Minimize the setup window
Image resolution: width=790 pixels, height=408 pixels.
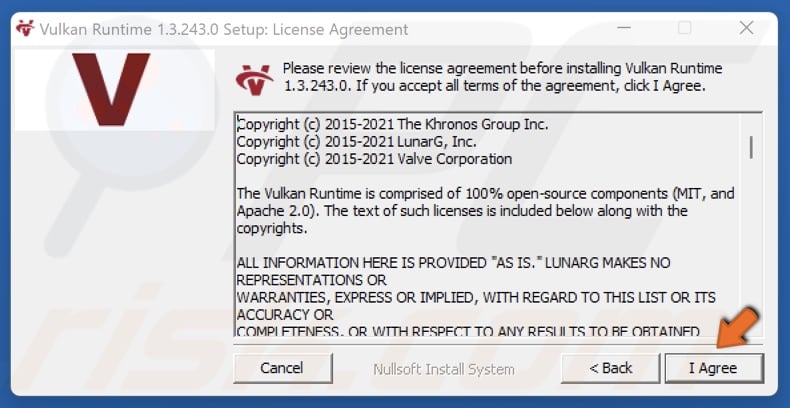624,28
